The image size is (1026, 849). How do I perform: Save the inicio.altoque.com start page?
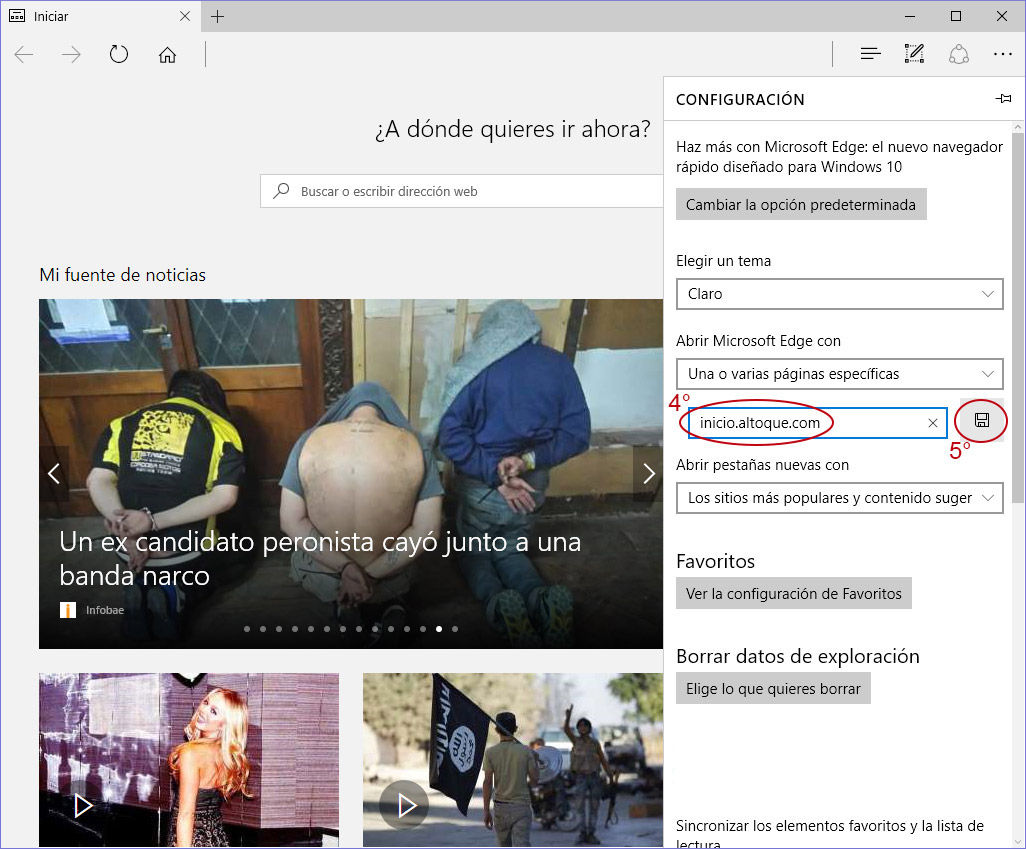[x=982, y=420]
